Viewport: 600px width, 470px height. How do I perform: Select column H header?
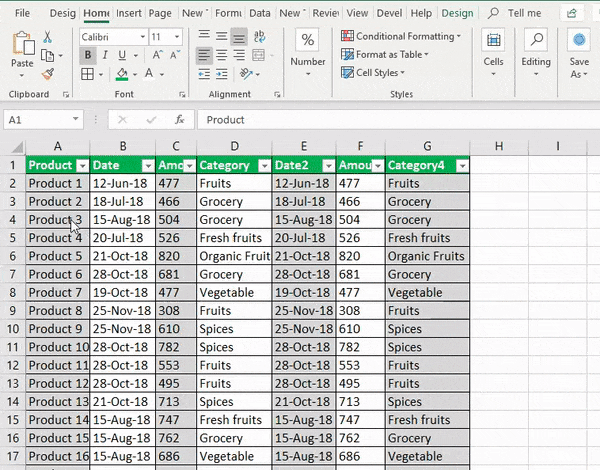(499, 146)
